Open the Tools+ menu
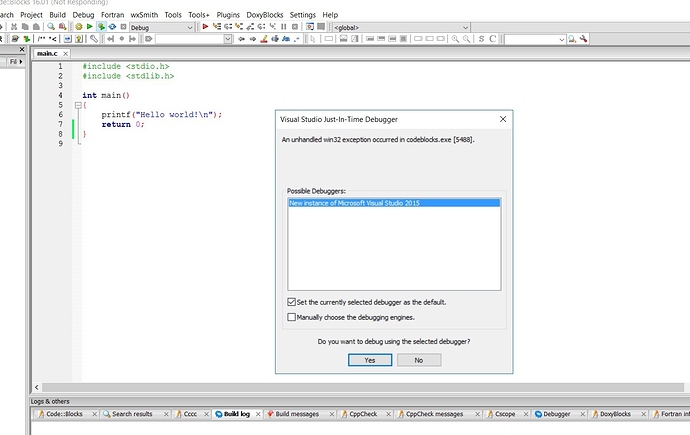The width and height of the screenshot is (690, 435). [198, 15]
